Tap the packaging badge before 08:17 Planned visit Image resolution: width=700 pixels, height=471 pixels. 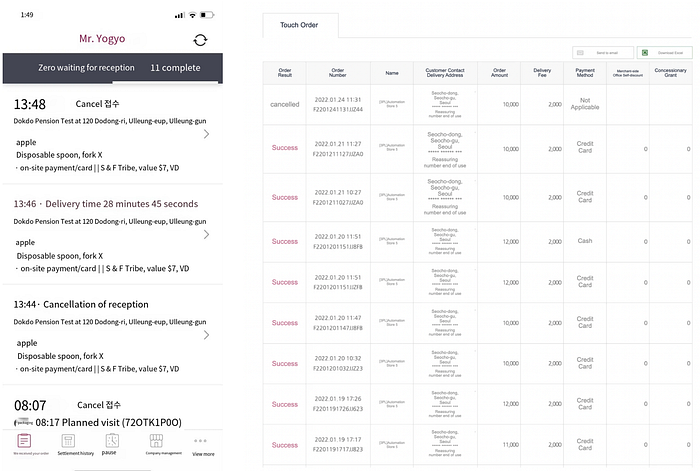click(23, 422)
